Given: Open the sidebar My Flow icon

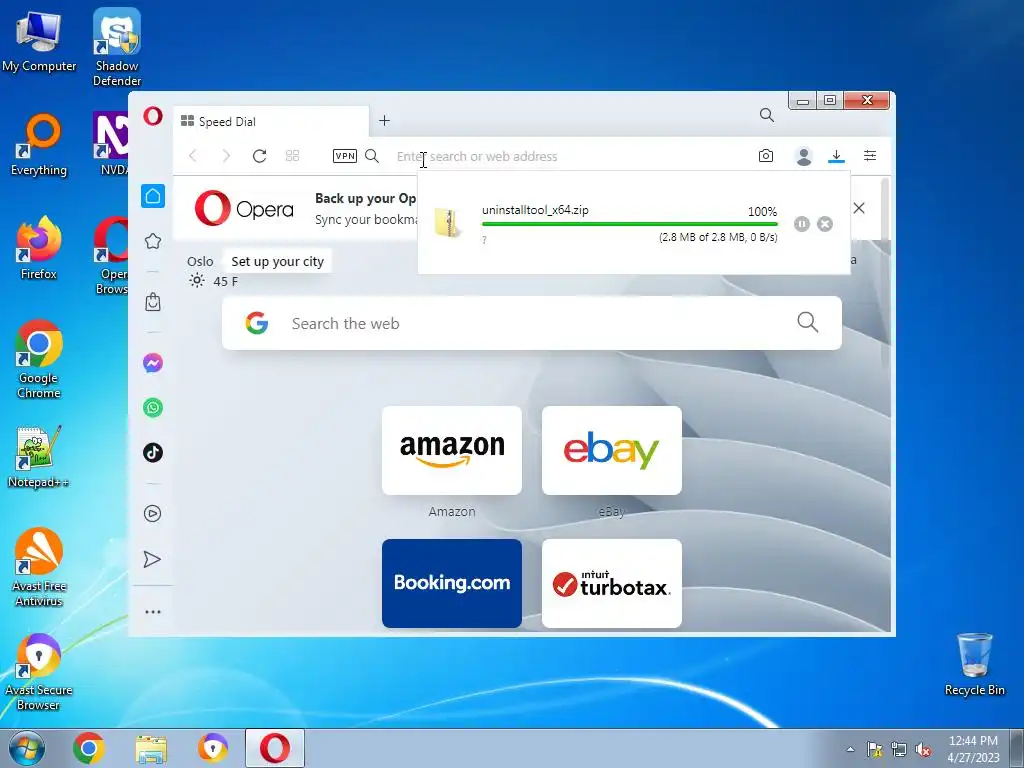Looking at the screenshot, I should (152, 559).
